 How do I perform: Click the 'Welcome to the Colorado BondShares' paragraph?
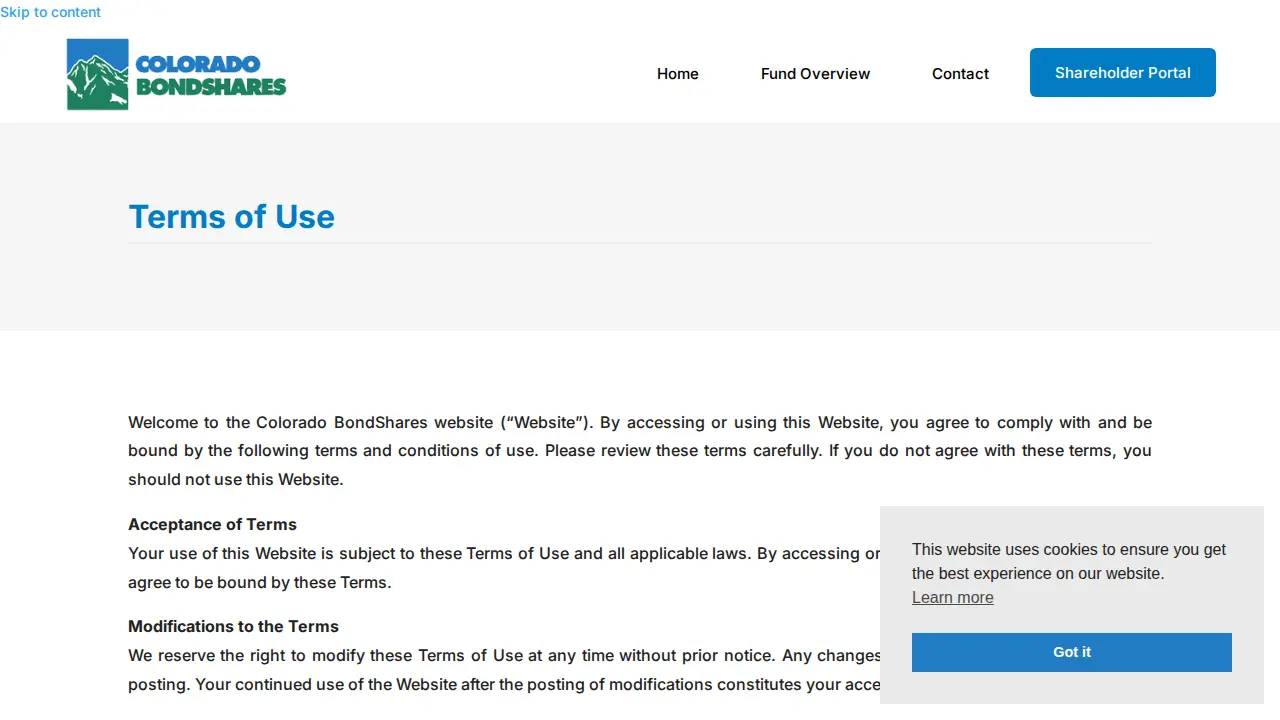pos(640,450)
